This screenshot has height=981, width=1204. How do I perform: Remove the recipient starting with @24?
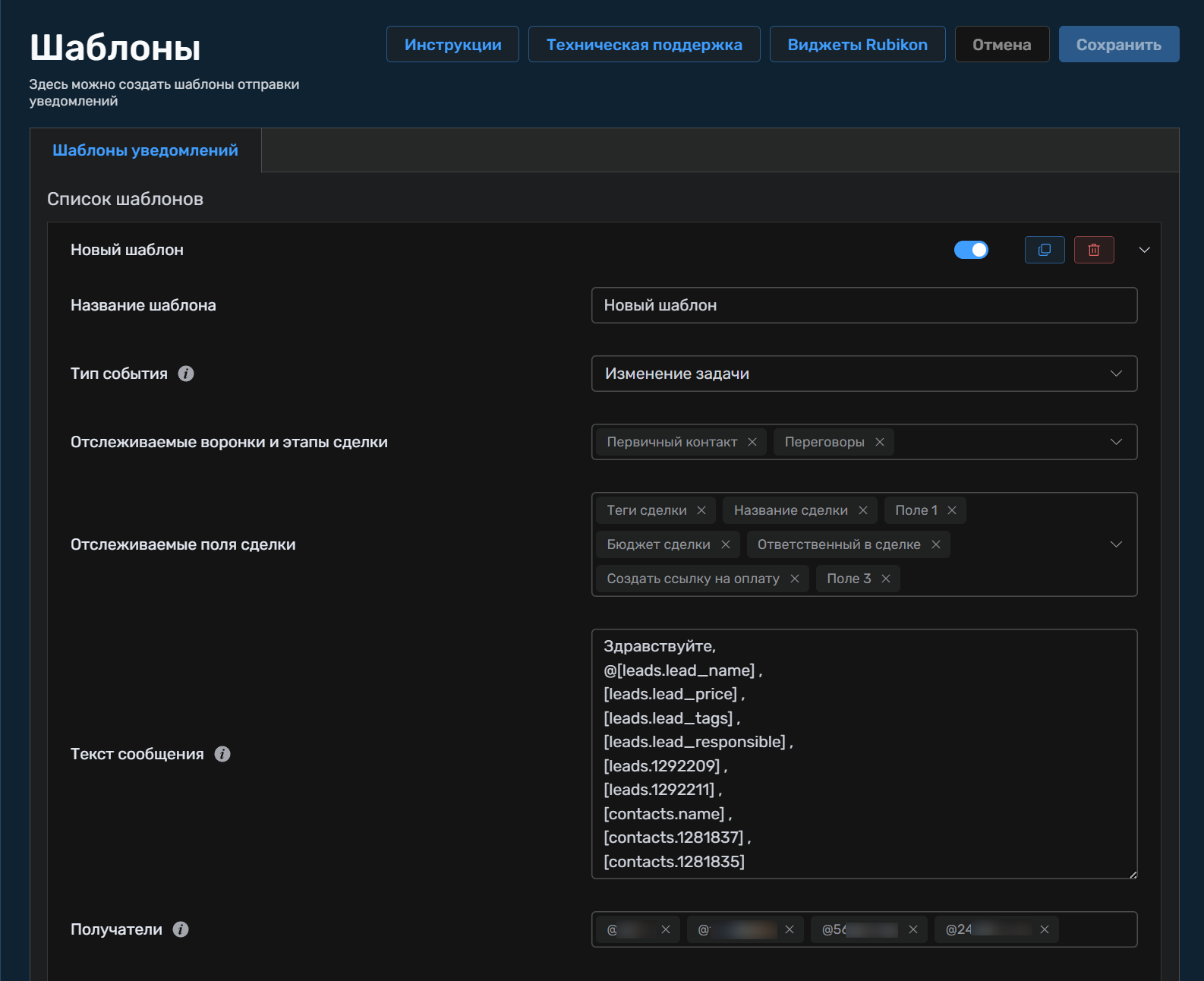pos(1045,929)
